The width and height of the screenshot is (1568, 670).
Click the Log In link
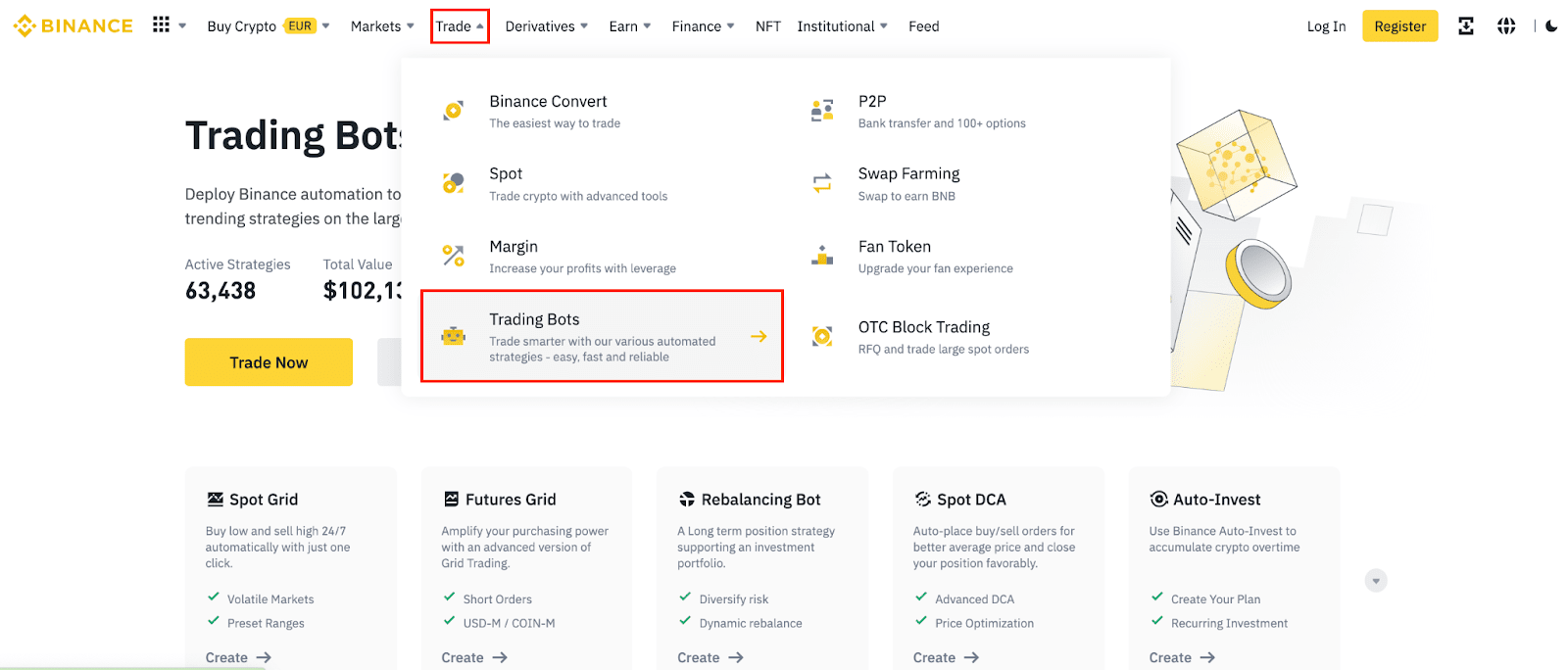[x=1326, y=26]
